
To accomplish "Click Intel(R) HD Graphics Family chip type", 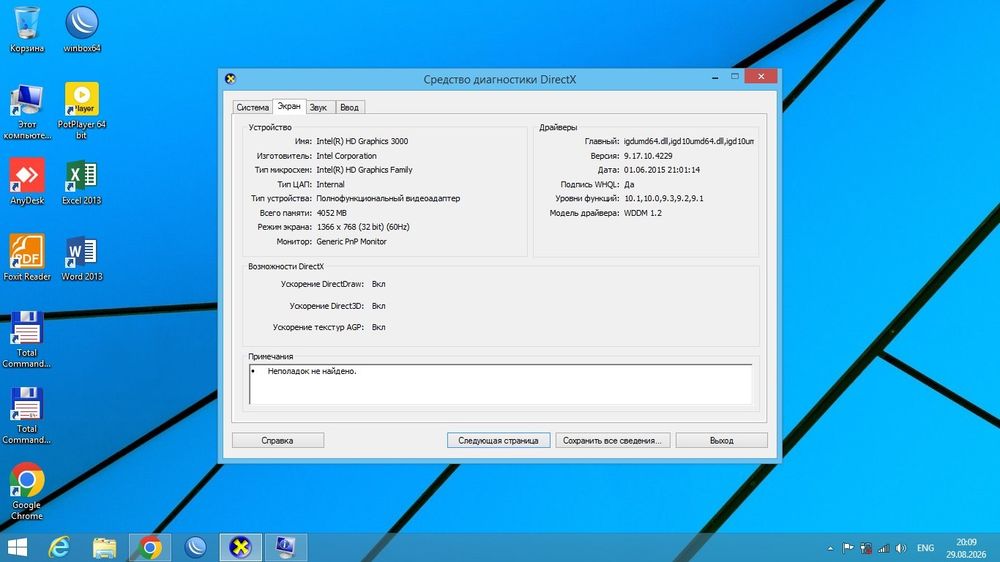I will [x=364, y=170].
